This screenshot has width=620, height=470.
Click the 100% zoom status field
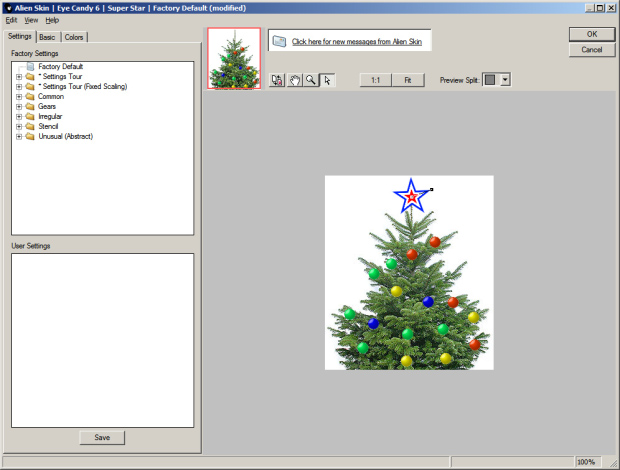coord(586,462)
